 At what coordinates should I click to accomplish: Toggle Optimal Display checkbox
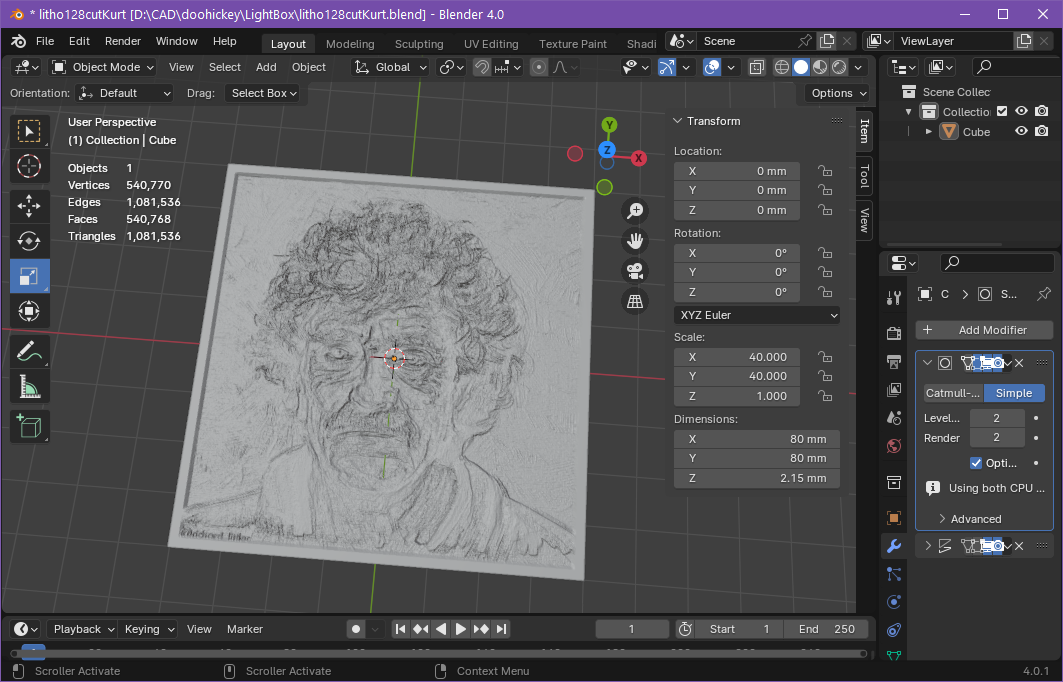click(976, 463)
